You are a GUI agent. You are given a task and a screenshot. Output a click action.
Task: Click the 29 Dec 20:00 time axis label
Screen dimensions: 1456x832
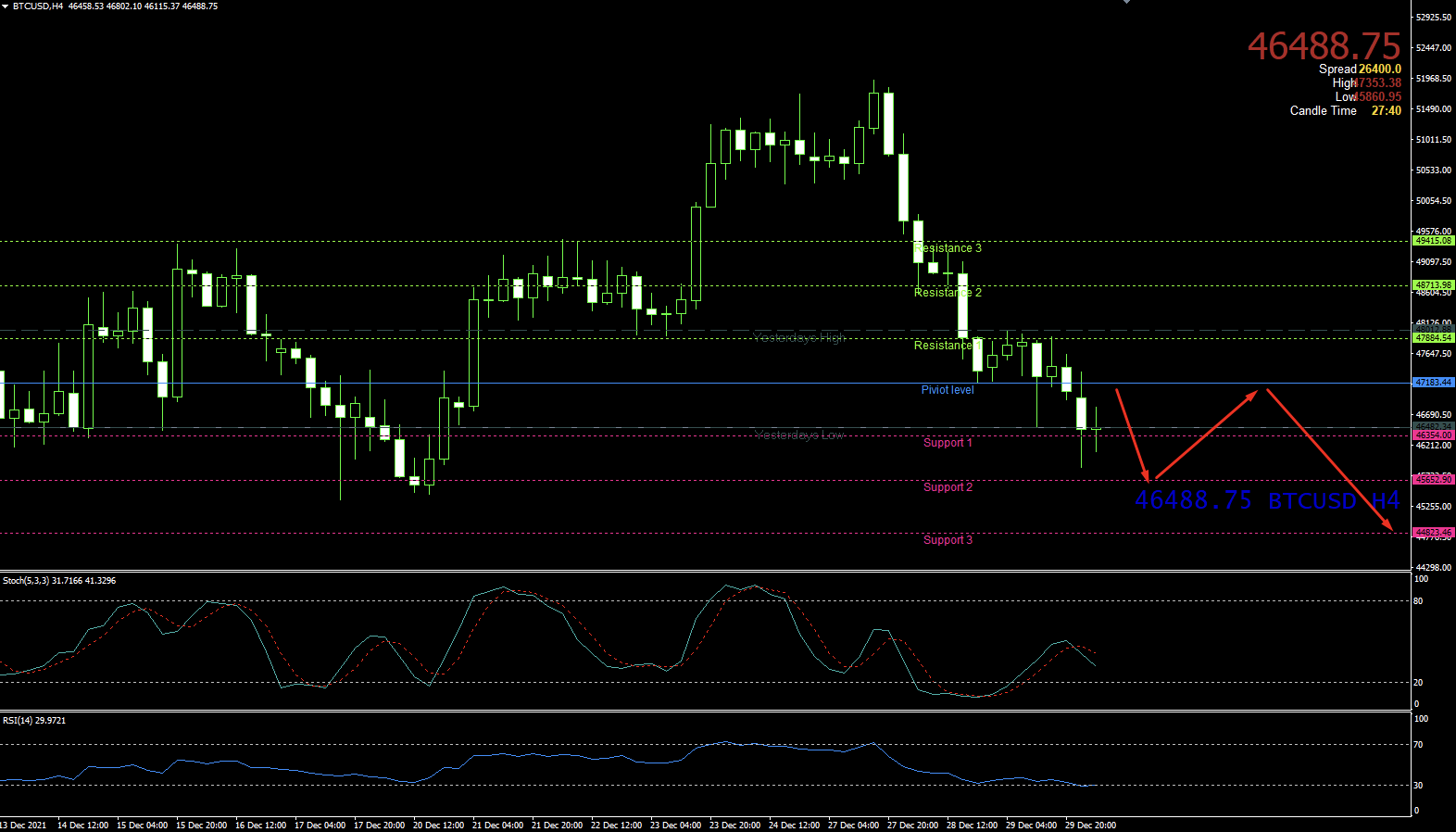click(x=1090, y=825)
